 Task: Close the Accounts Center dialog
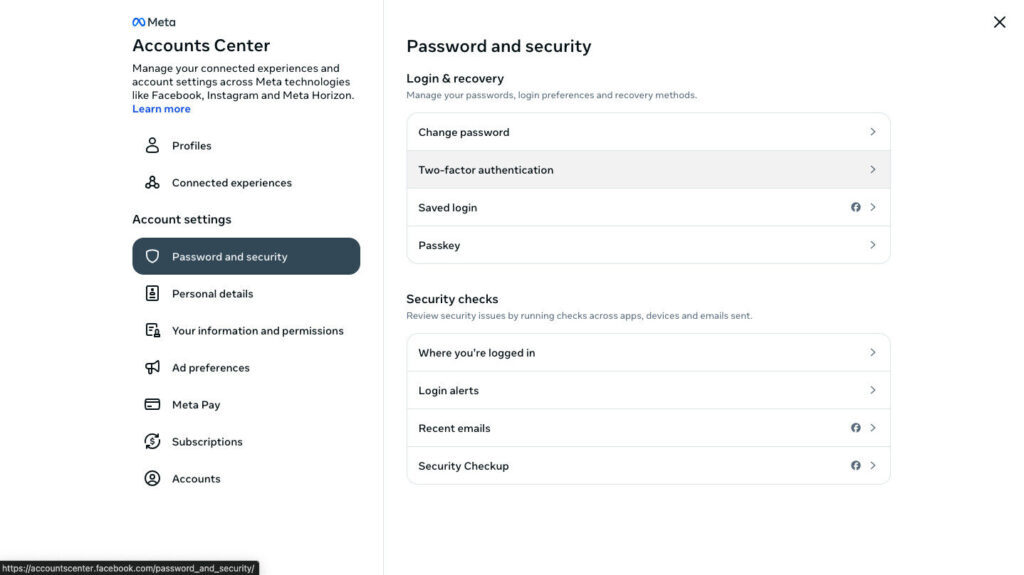pos(999,22)
